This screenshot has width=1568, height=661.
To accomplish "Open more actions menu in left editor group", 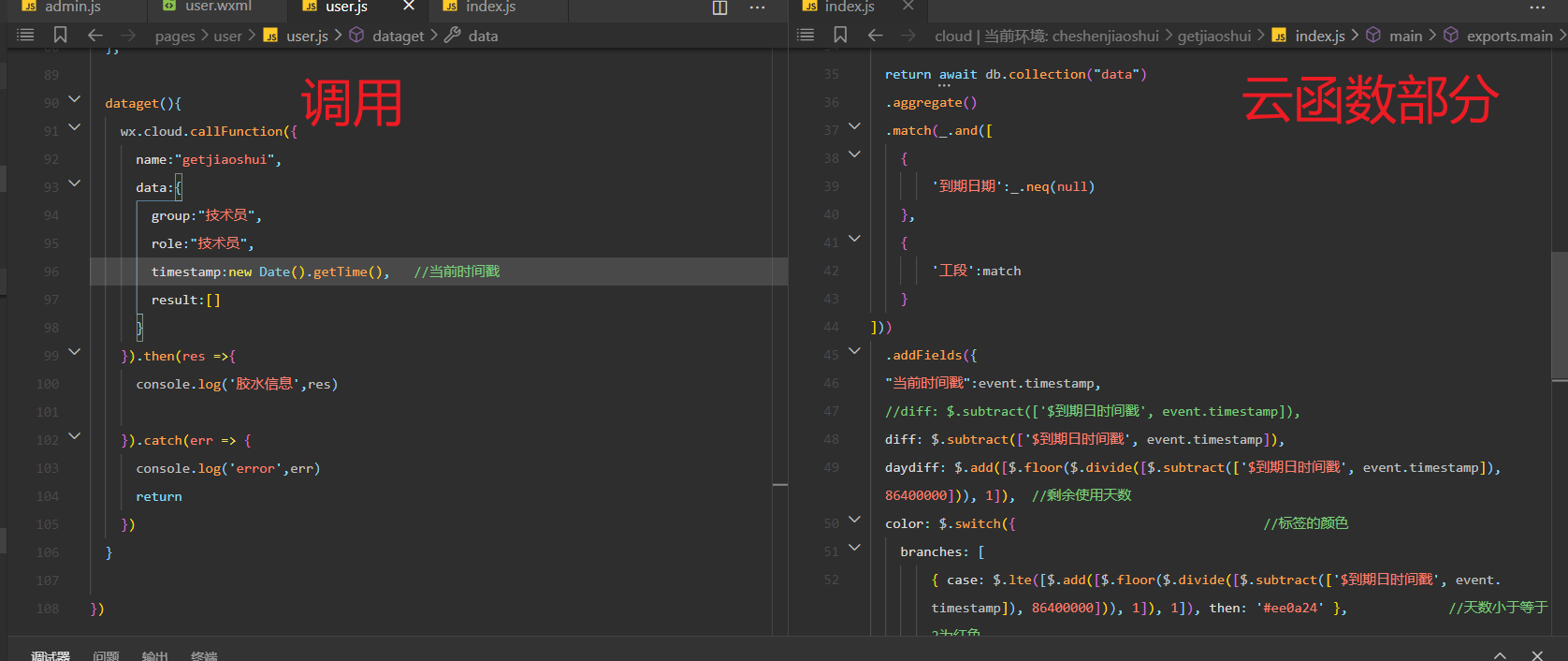I will point(758,7).
